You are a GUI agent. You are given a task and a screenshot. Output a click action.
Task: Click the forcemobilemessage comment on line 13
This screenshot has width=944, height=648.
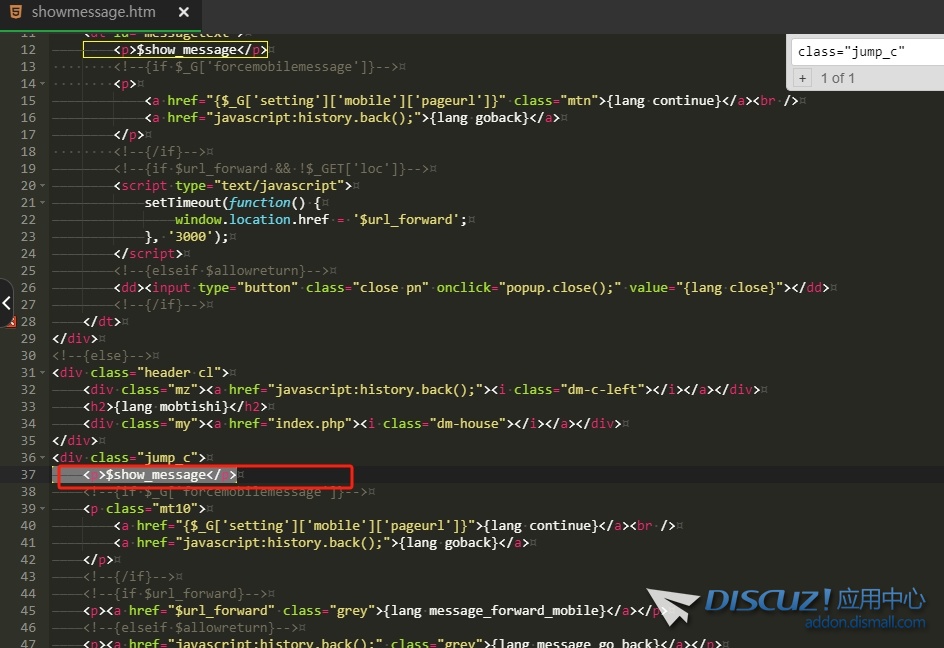click(256, 67)
